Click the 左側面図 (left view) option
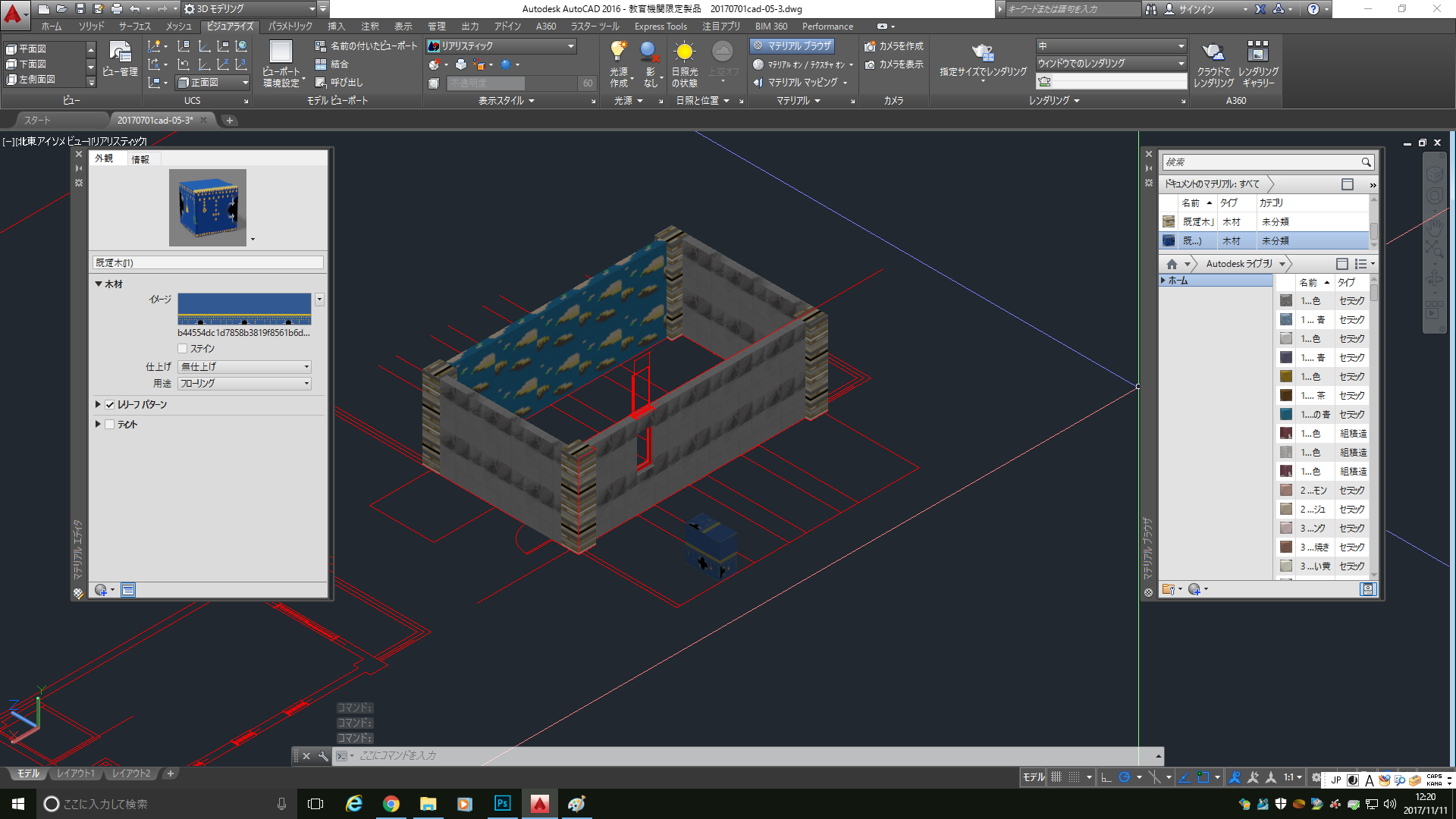The height and width of the screenshot is (819, 1456). [x=32, y=80]
